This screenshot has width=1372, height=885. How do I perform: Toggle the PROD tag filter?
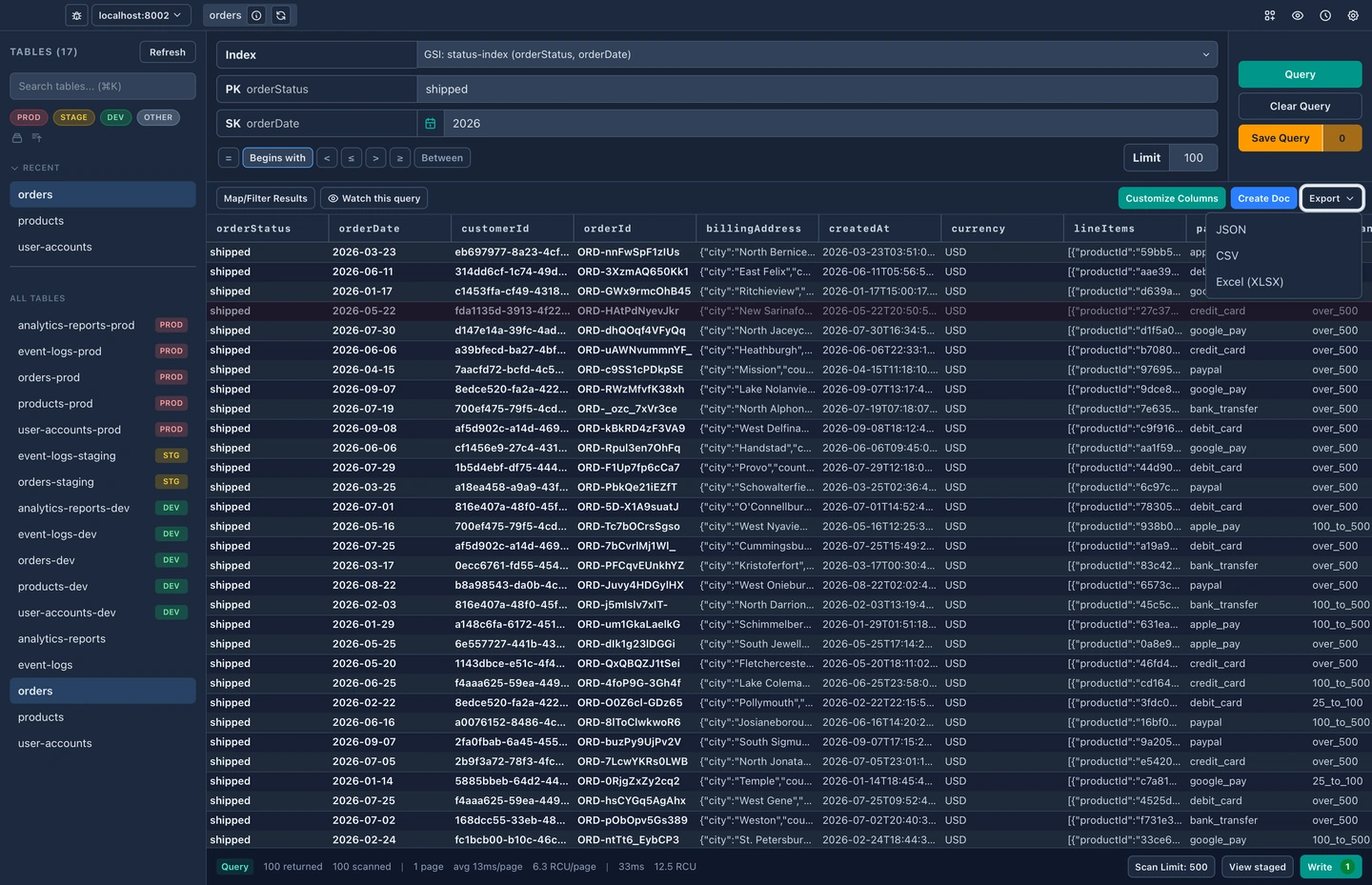pos(29,117)
